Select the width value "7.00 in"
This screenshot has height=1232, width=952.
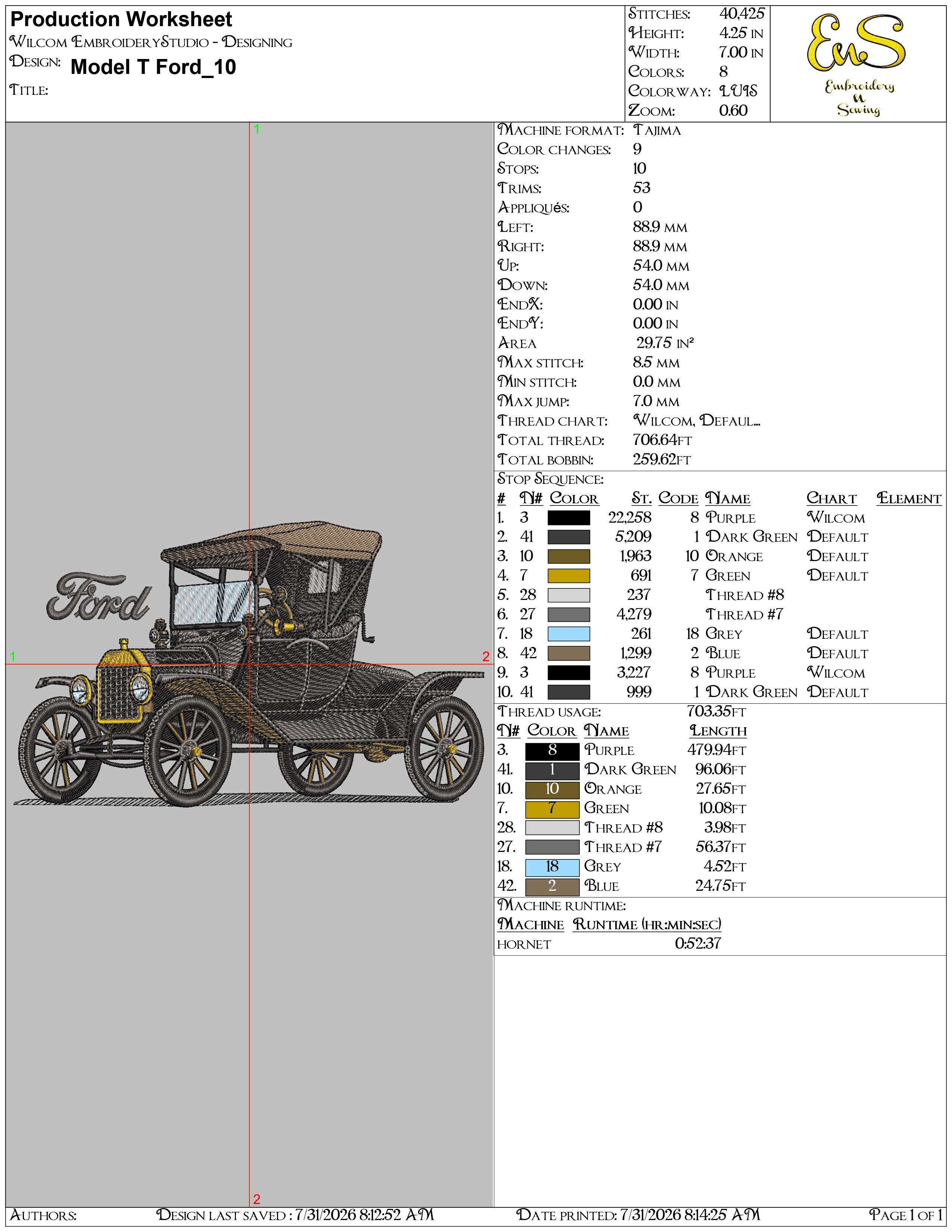(x=741, y=53)
